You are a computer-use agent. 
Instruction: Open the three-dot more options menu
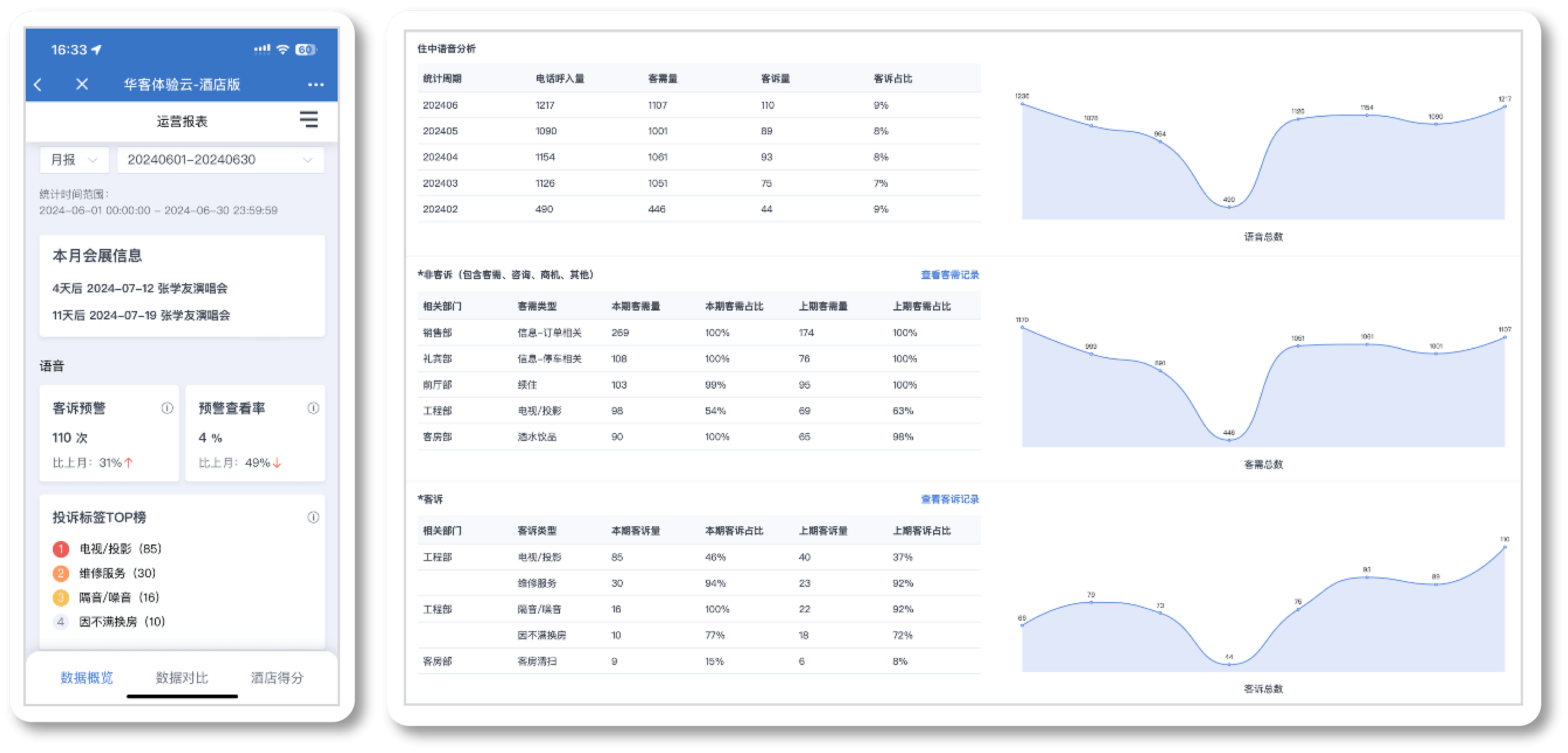pyautogui.click(x=315, y=85)
